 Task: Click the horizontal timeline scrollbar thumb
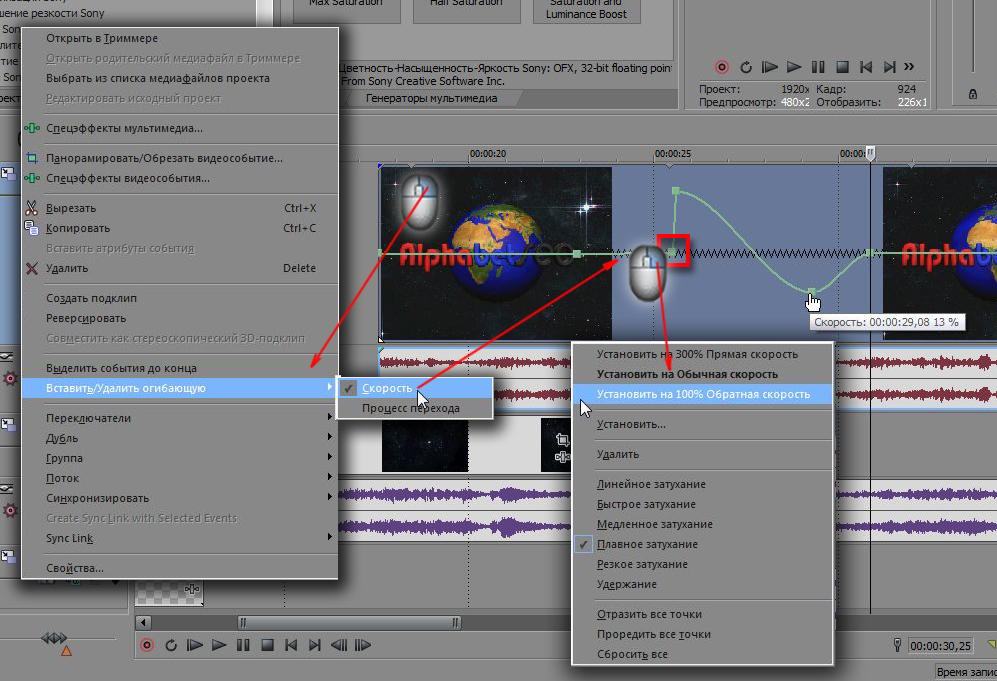coord(348,621)
